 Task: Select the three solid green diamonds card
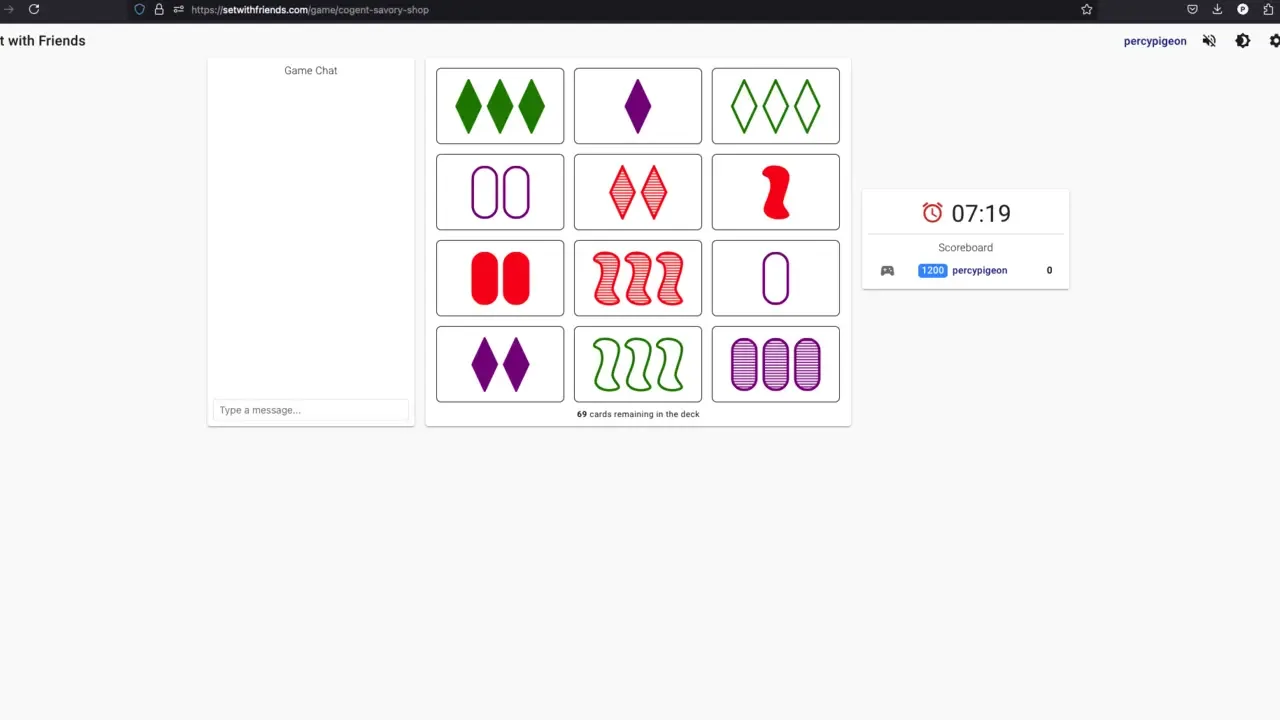pos(500,106)
